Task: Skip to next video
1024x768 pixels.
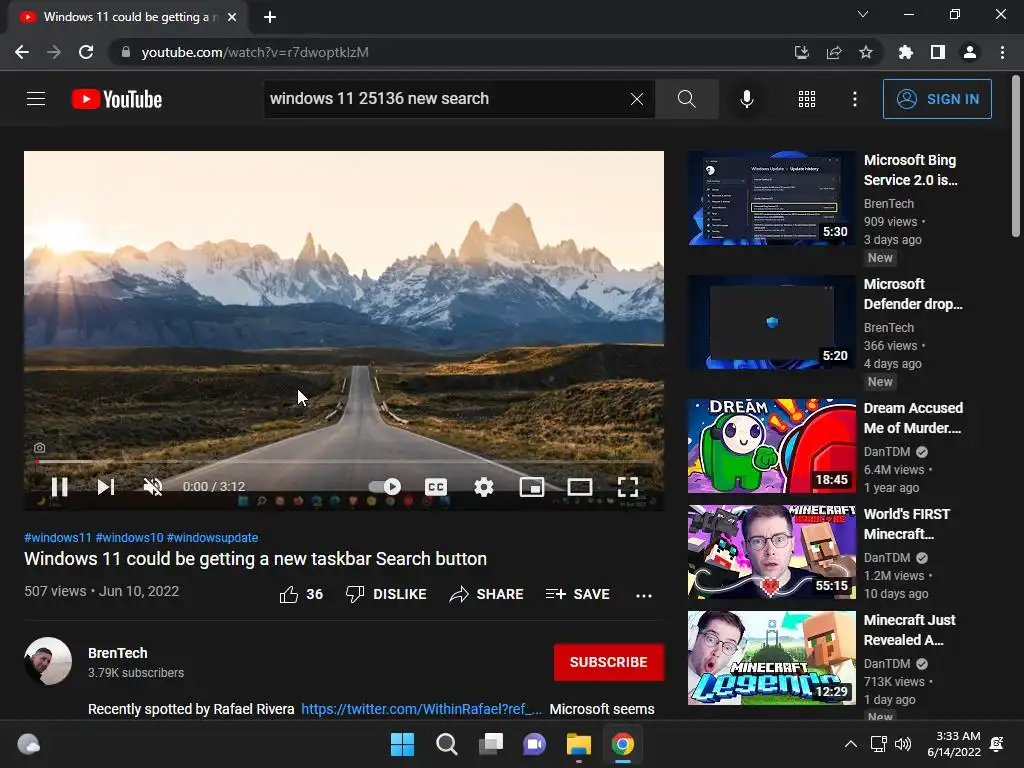Action: tap(106, 487)
